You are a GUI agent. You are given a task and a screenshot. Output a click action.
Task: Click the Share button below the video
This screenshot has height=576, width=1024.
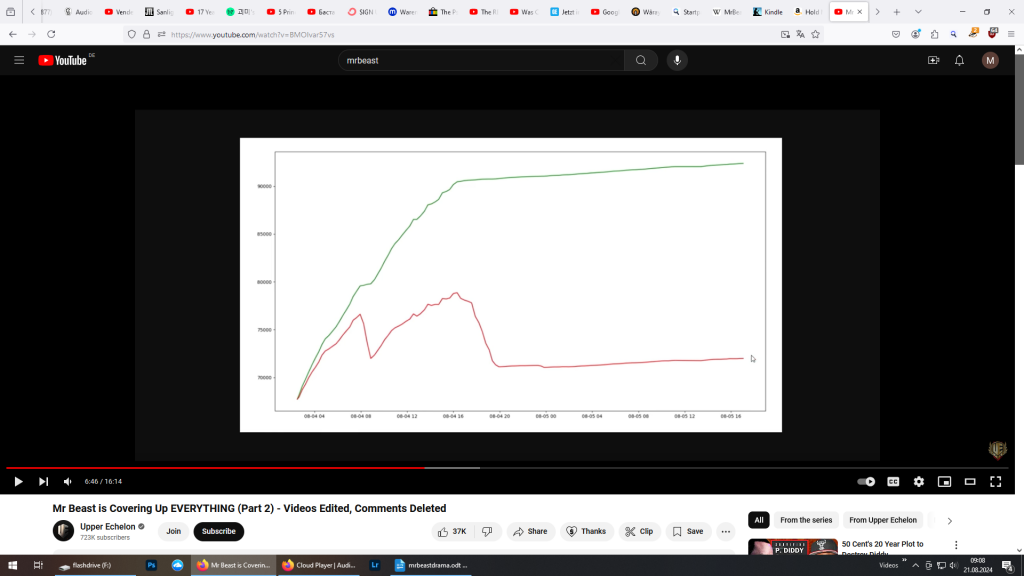coord(530,531)
